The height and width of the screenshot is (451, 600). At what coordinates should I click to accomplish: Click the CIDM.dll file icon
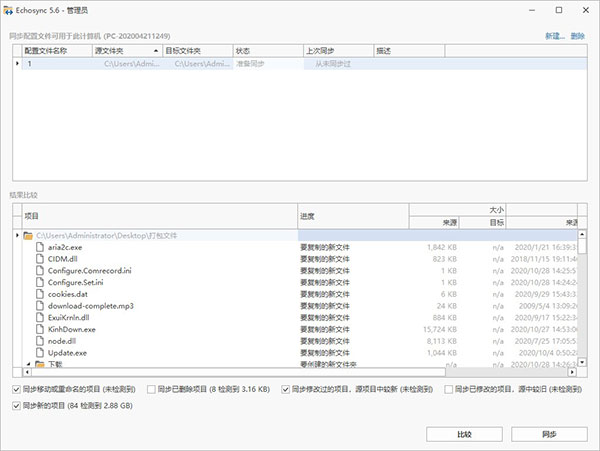click(x=41, y=258)
